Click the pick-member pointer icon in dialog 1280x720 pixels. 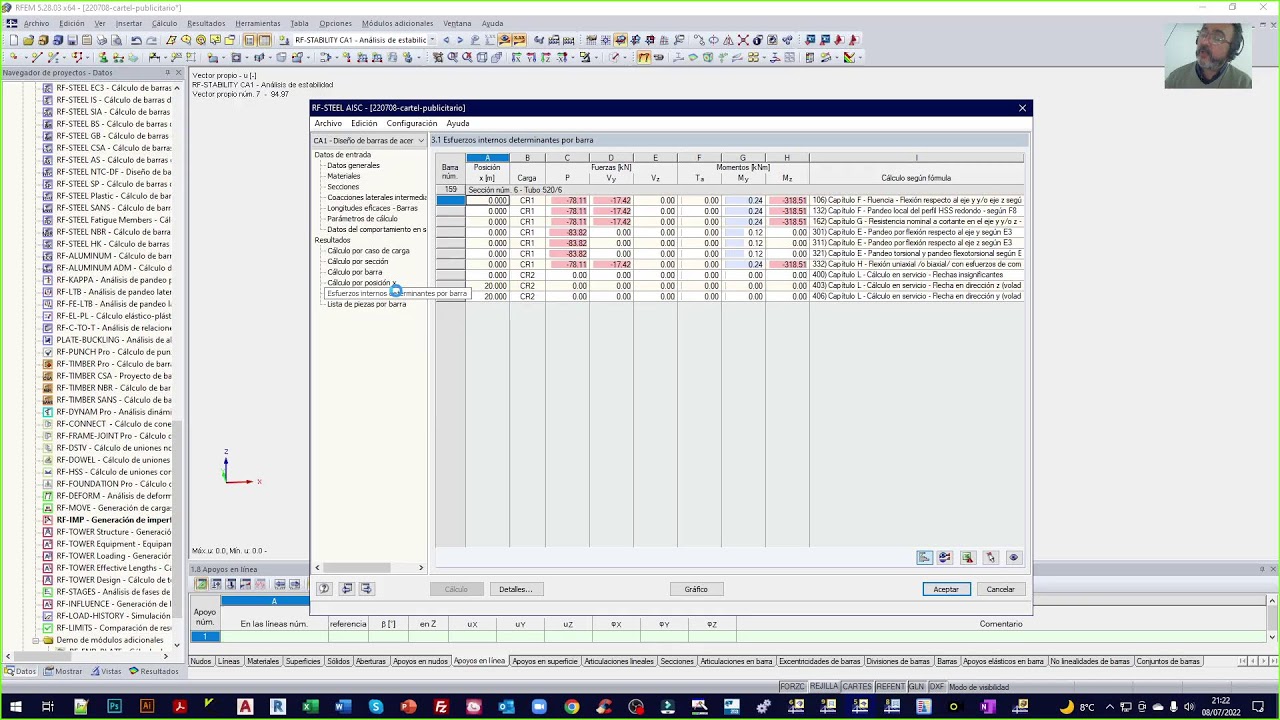pyautogui.click(x=990, y=558)
